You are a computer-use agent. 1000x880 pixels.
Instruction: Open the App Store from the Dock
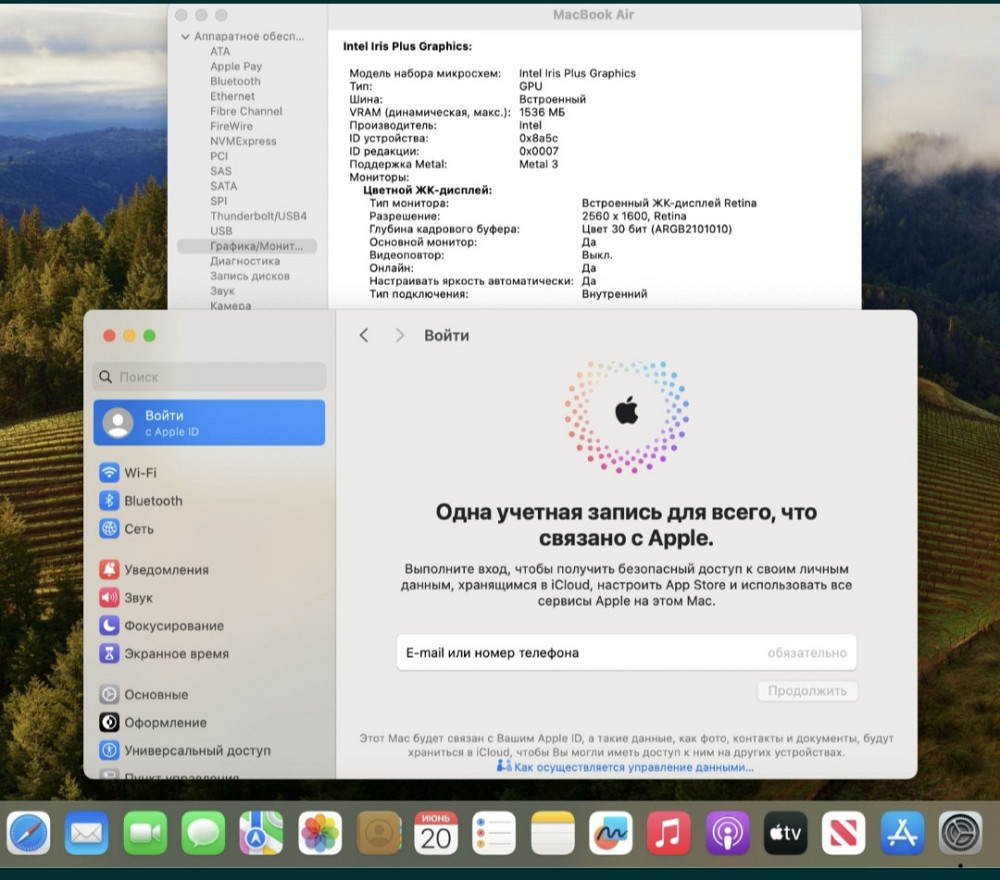(x=901, y=833)
